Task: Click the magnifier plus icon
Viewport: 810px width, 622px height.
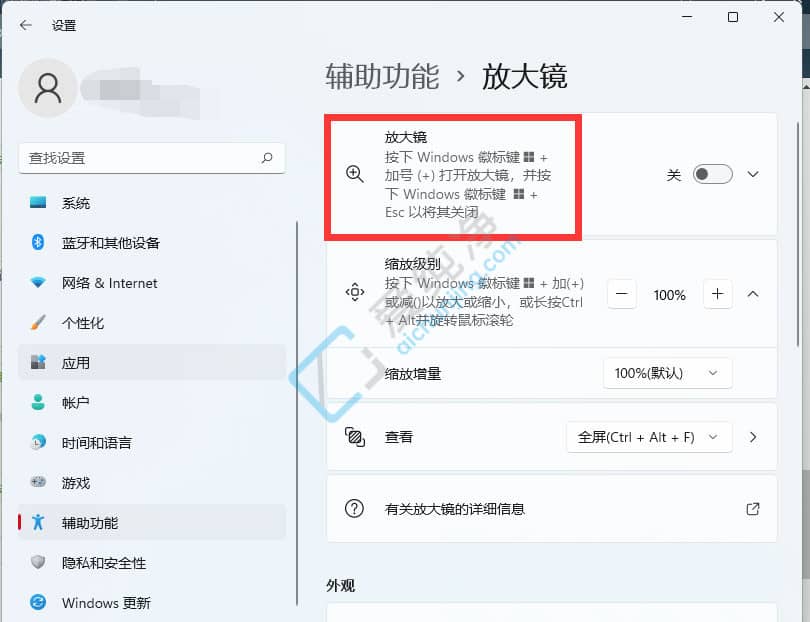Action: point(354,174)
